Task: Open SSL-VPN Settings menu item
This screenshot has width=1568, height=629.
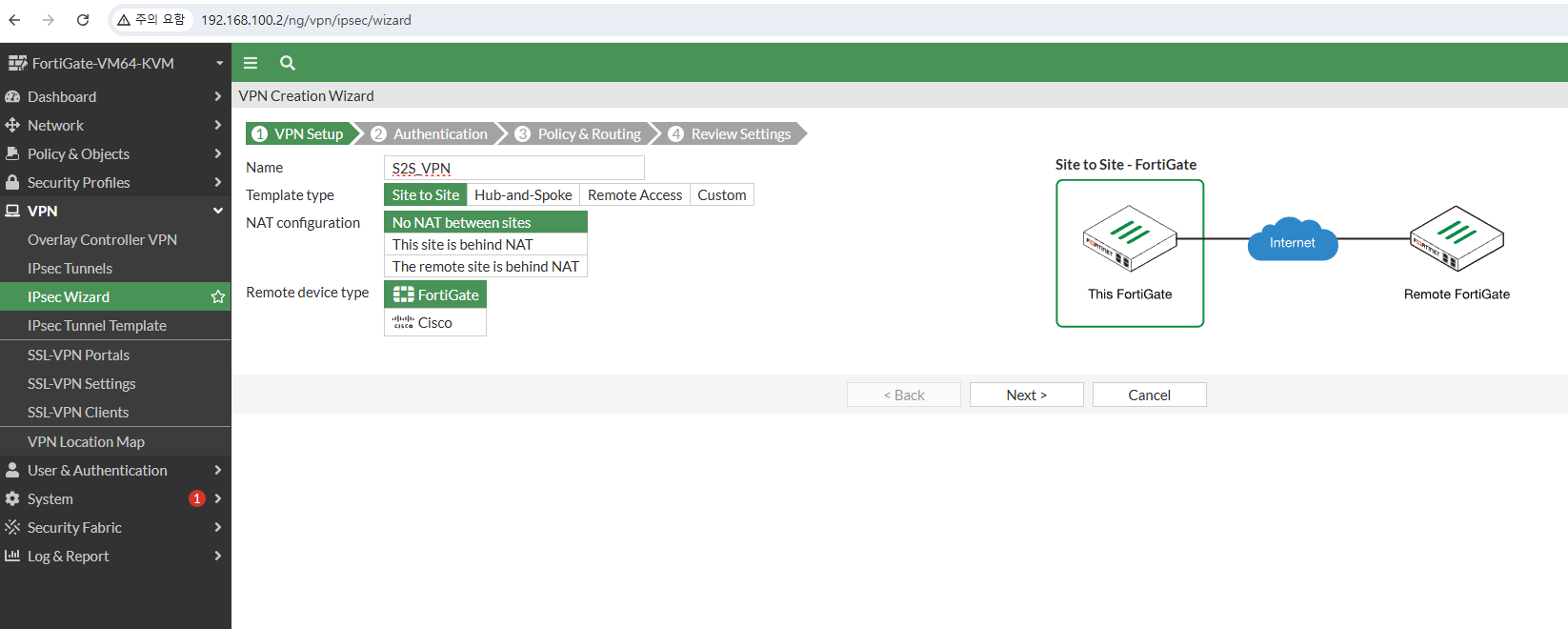Action: [81, 383]
